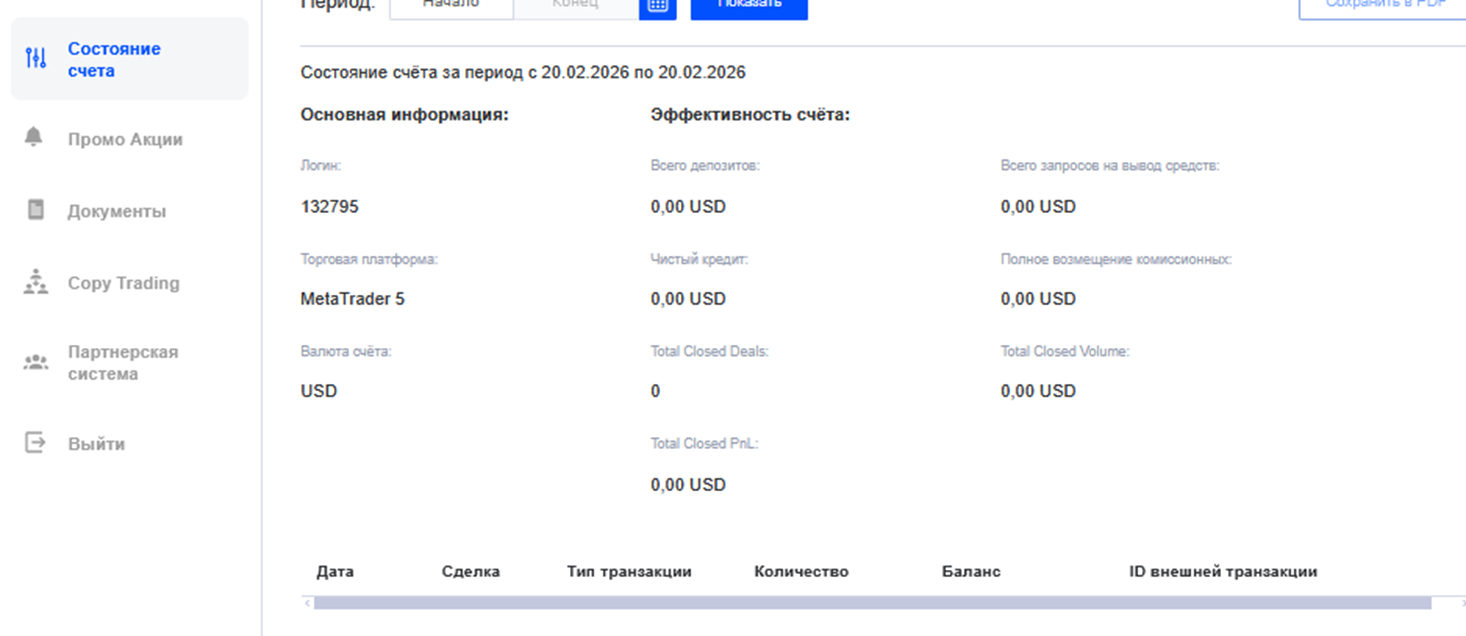Focus the Начало date field
Viewport: 1466px width, 636px height.
[451, 6]
